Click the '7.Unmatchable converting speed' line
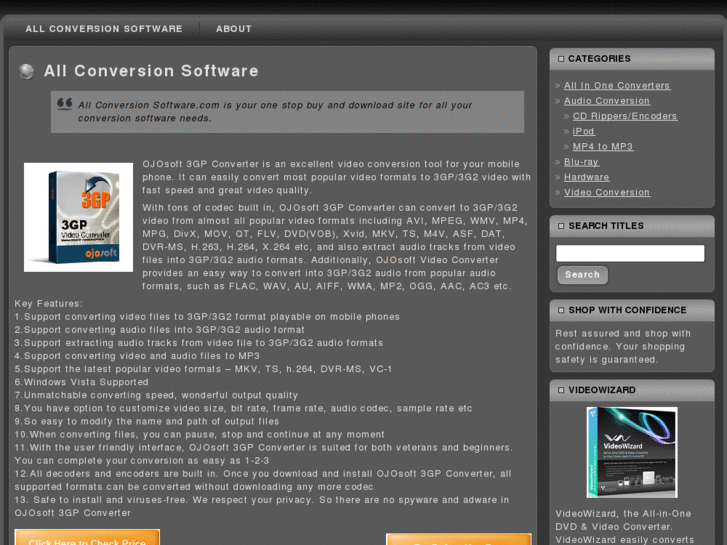Screen dimensions: 727x545 (x=156, y=395)
